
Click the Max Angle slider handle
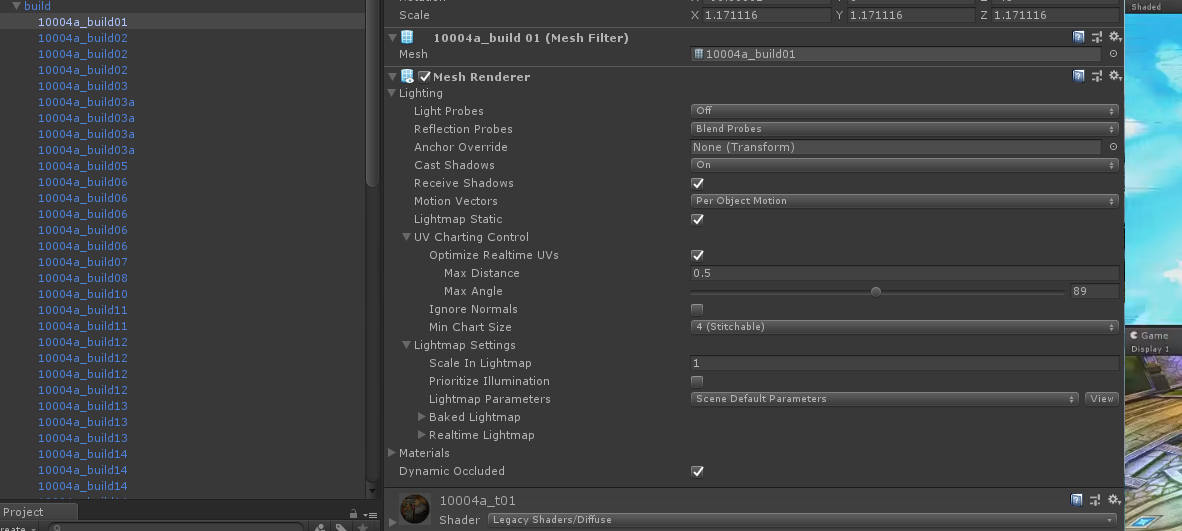875,291
